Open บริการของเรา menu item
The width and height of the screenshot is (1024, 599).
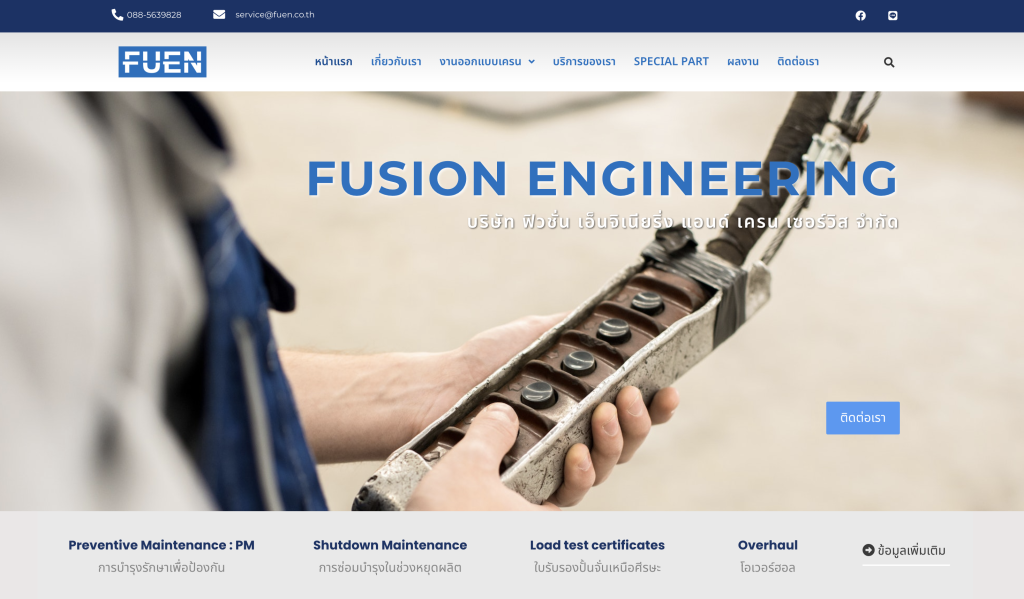584,61
